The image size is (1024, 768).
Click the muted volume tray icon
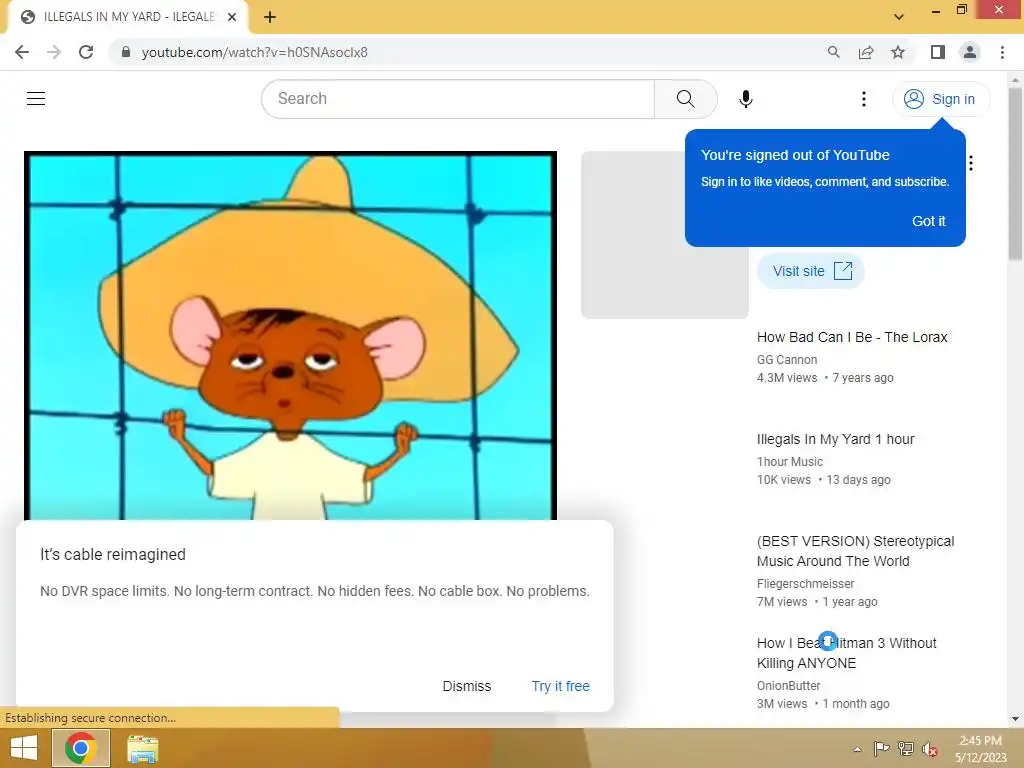pyautogui.click(x=930, y=749)
